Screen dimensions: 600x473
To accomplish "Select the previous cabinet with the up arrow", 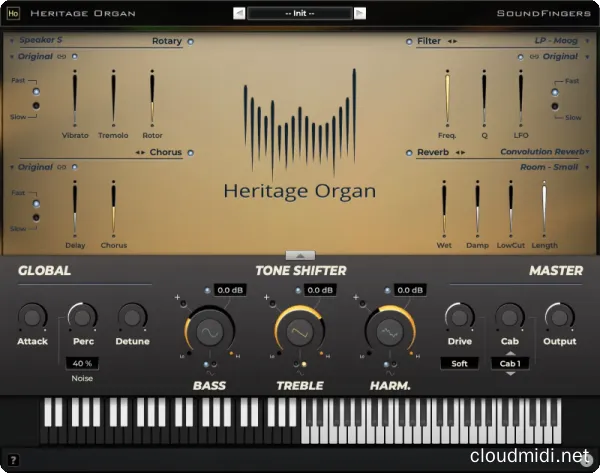I will tap(510, 353).
